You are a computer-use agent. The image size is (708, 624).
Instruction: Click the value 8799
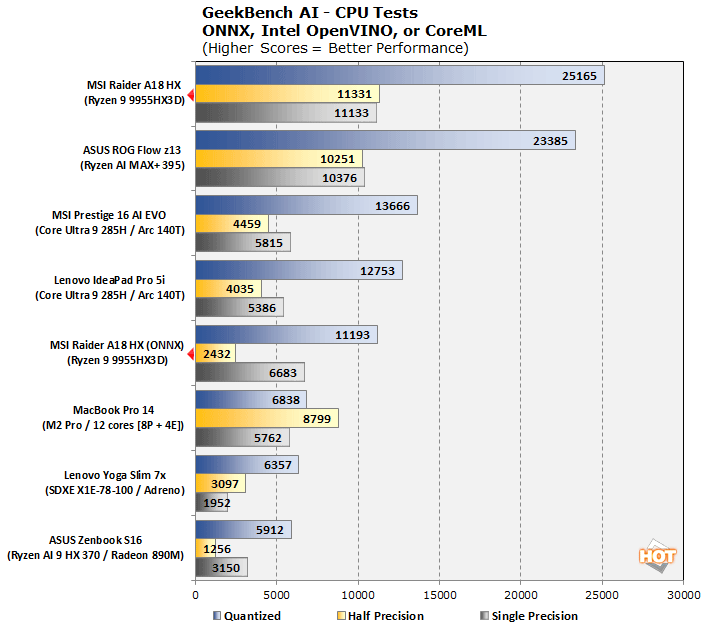pos(317,419)
